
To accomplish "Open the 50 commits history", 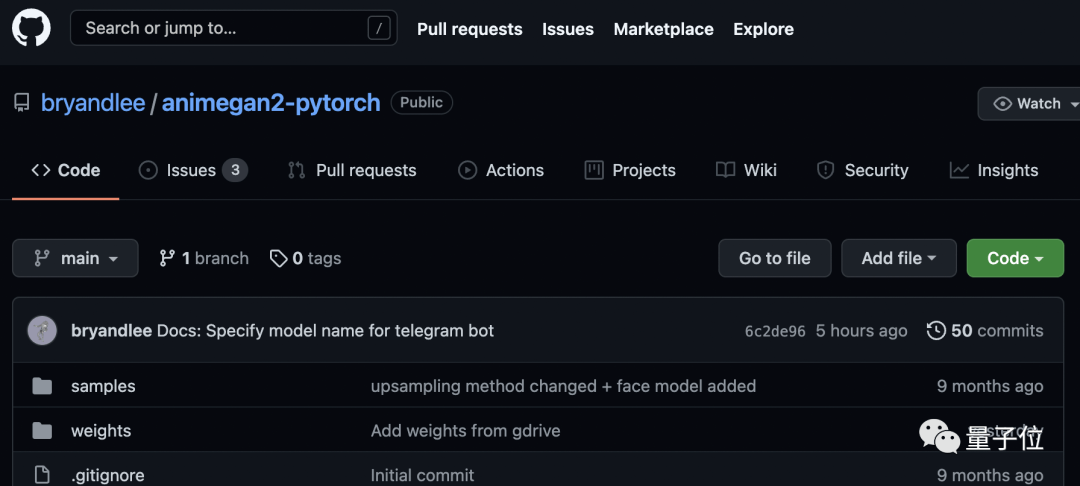I will 984,331.
